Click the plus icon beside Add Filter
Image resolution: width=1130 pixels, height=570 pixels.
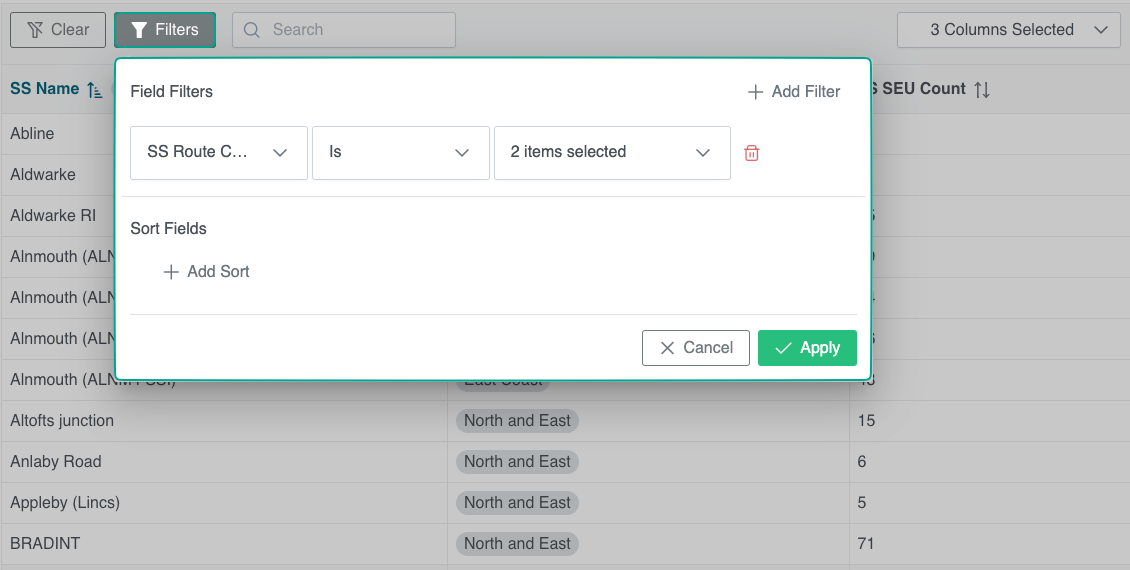coord(755,92)
